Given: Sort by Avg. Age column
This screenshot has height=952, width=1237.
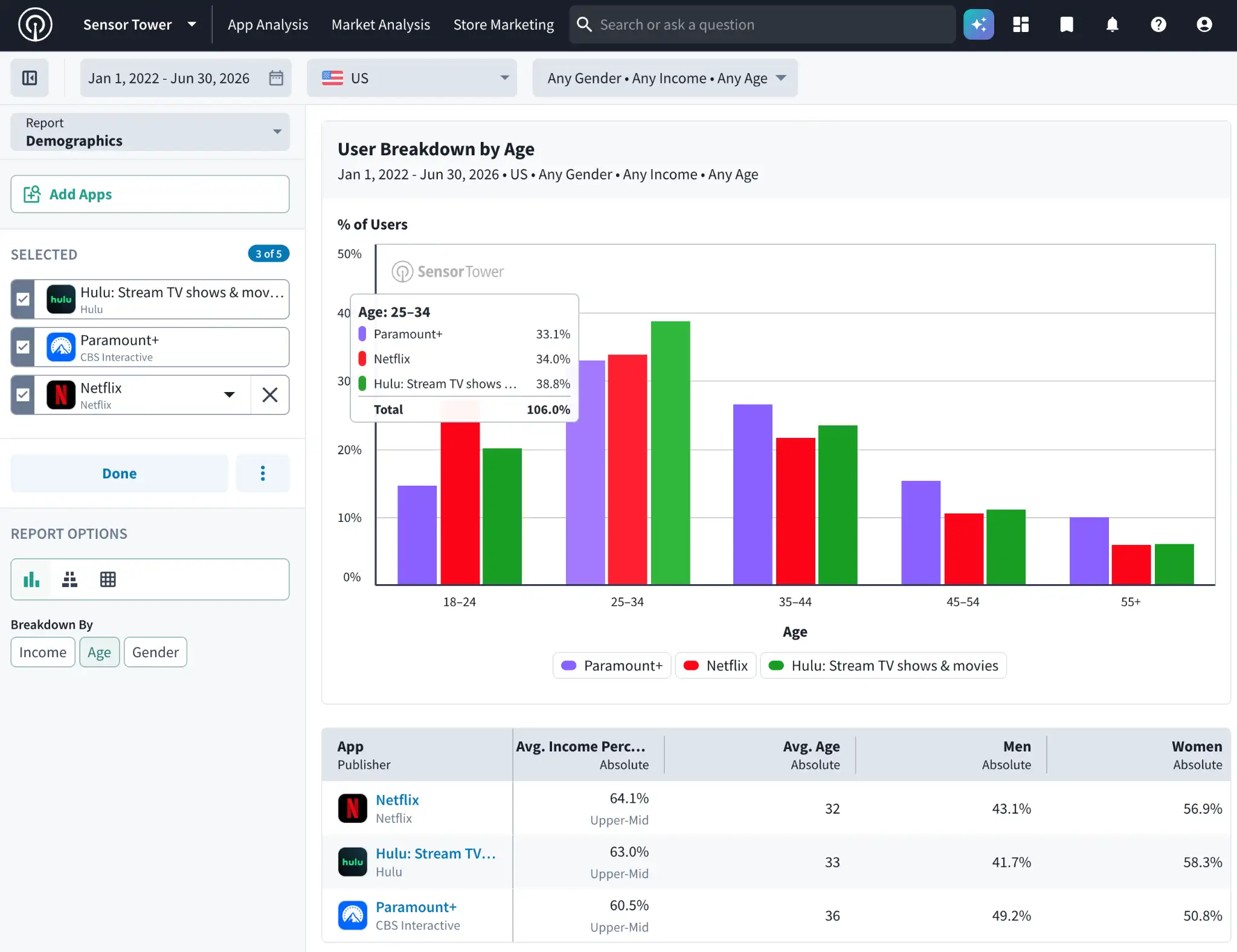Looking at the screenshot, I should tap(760, 755).
